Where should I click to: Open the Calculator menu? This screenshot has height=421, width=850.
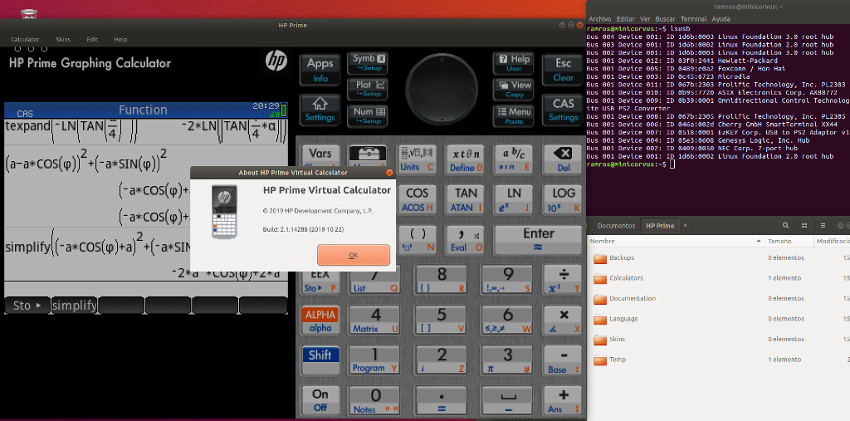point(25,40)
